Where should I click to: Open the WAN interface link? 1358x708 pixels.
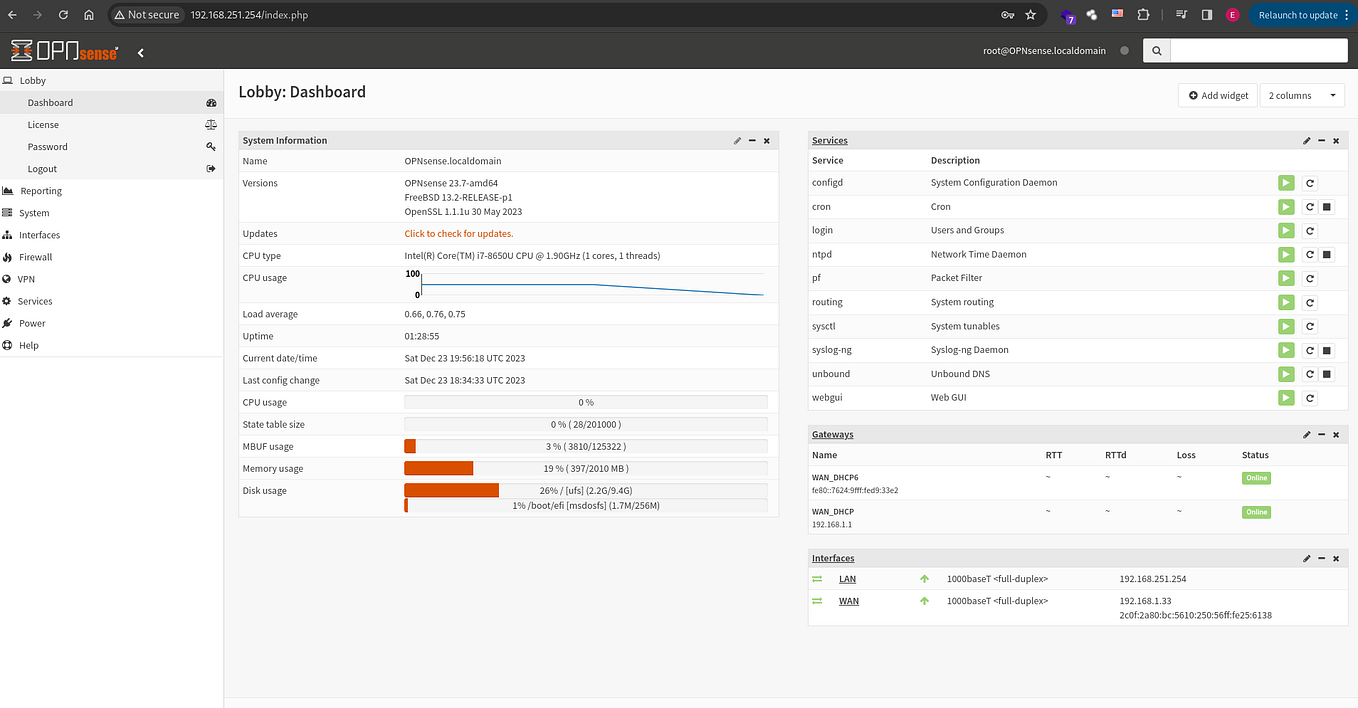pos(848,601)
